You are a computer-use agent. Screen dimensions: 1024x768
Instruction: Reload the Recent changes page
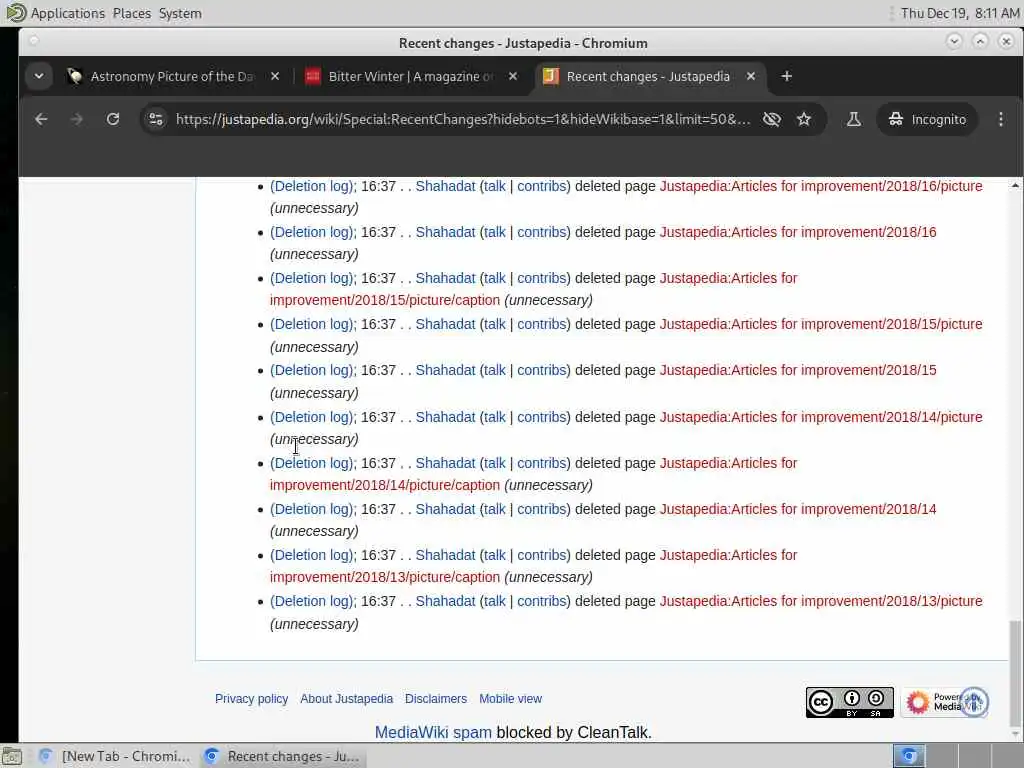pos(113,119)
